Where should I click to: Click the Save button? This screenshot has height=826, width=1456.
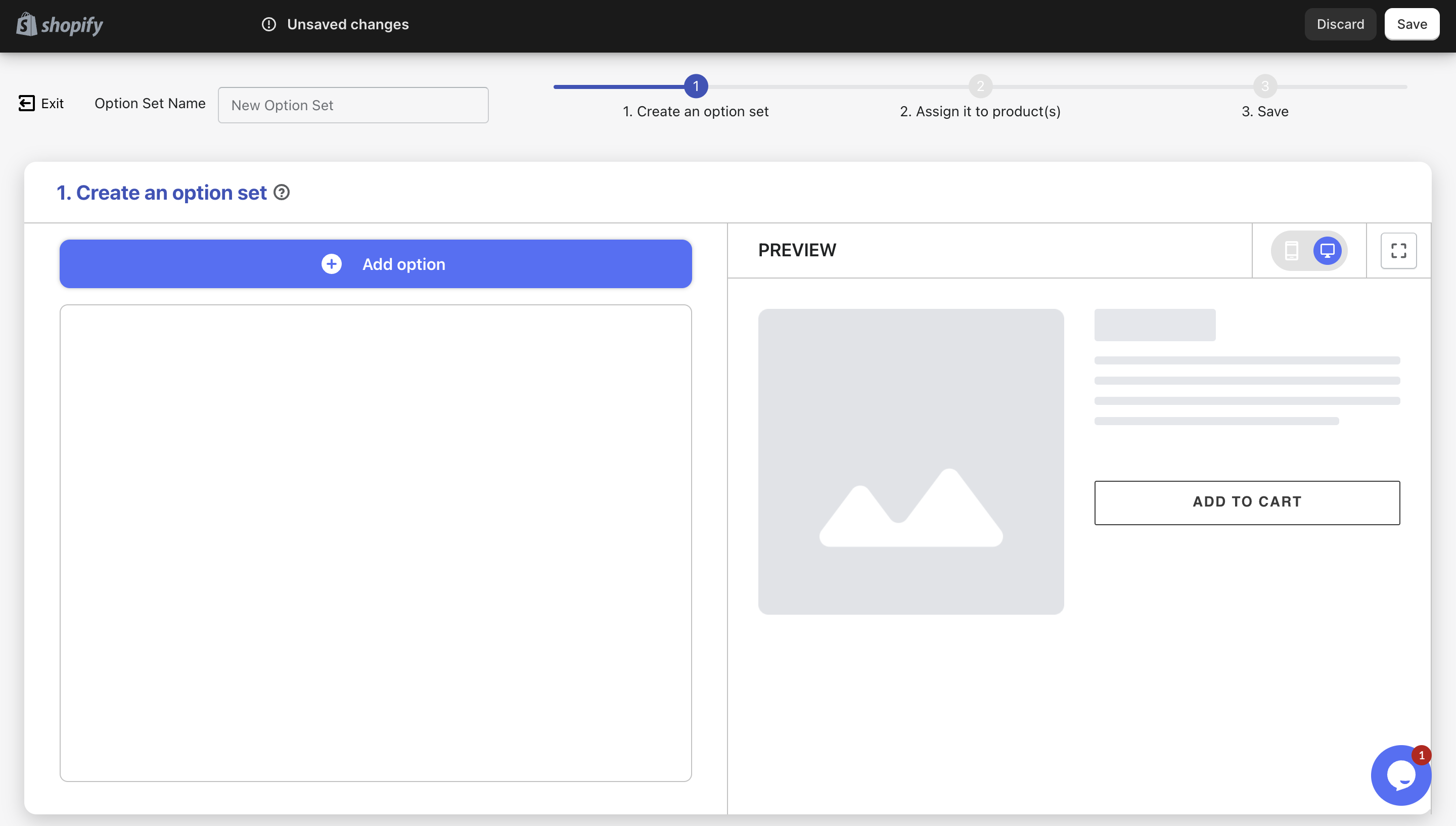1412,24
